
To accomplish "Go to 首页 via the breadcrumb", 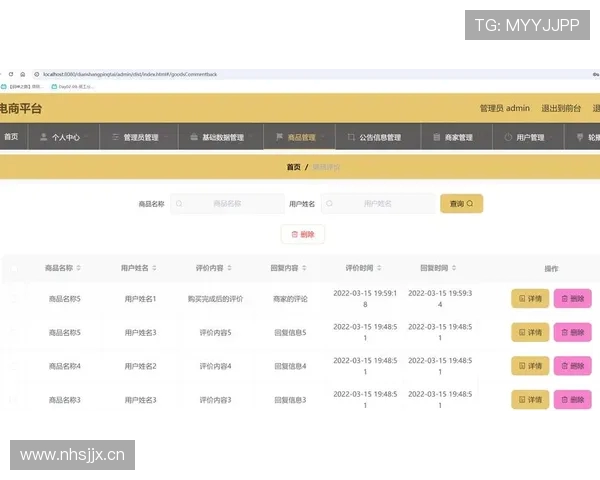I will pyautogui.click(x=293, y=167).
